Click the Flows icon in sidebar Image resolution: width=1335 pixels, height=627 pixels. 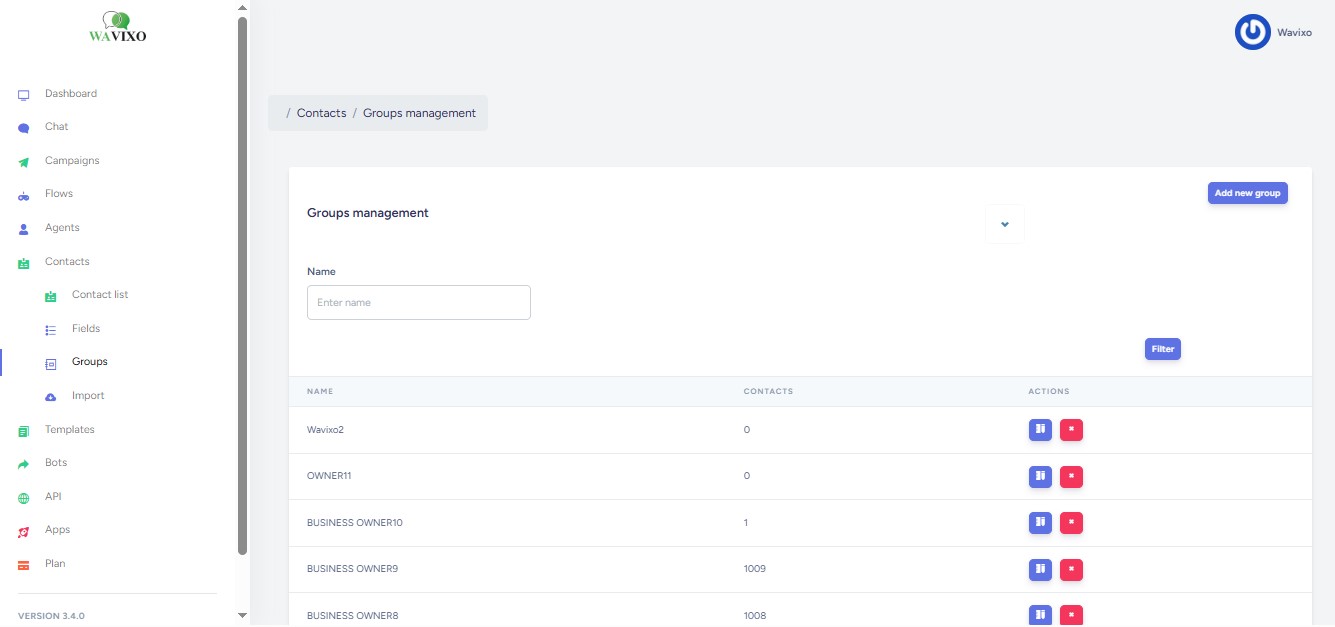[24, 195]
